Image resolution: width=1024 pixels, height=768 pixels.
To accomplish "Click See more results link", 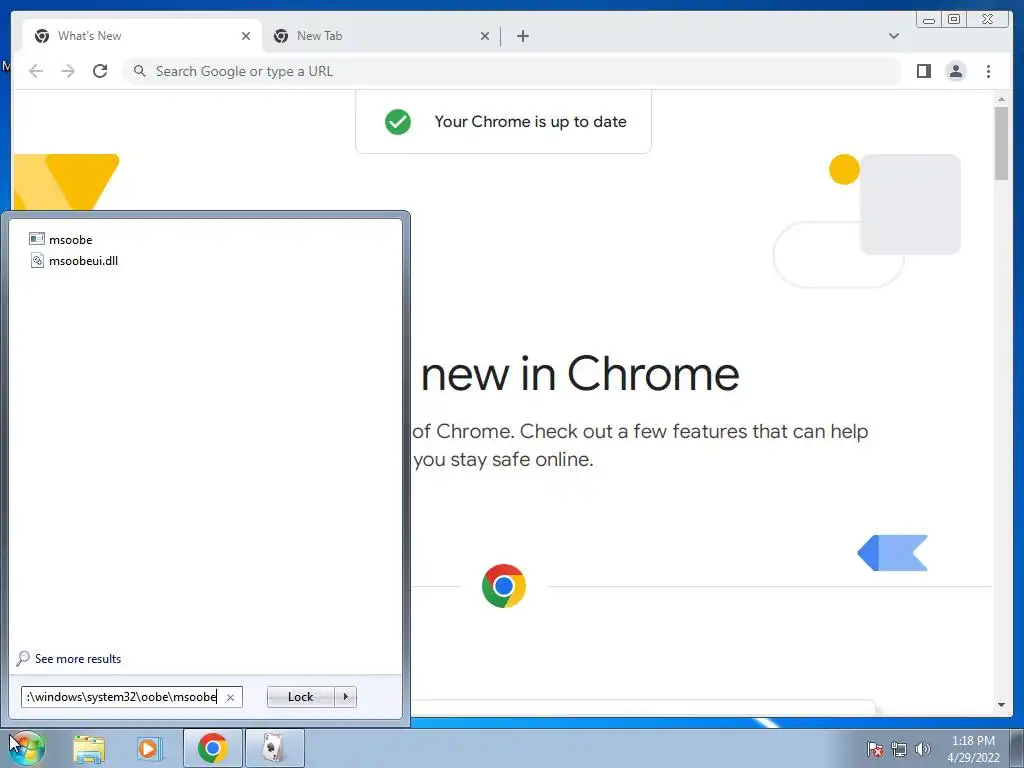I will click(78, 659).
